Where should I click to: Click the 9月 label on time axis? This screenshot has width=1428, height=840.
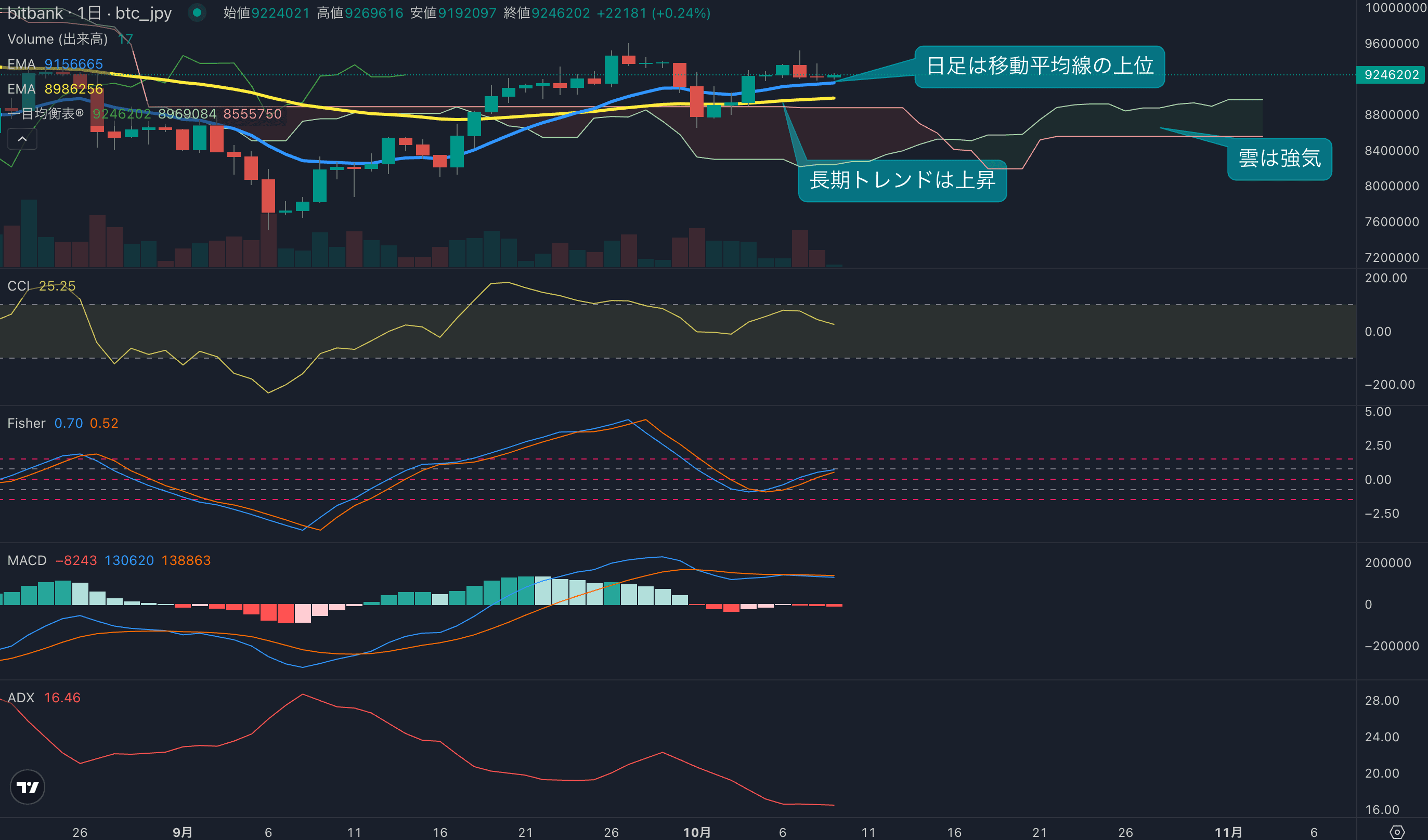(183, 832)
